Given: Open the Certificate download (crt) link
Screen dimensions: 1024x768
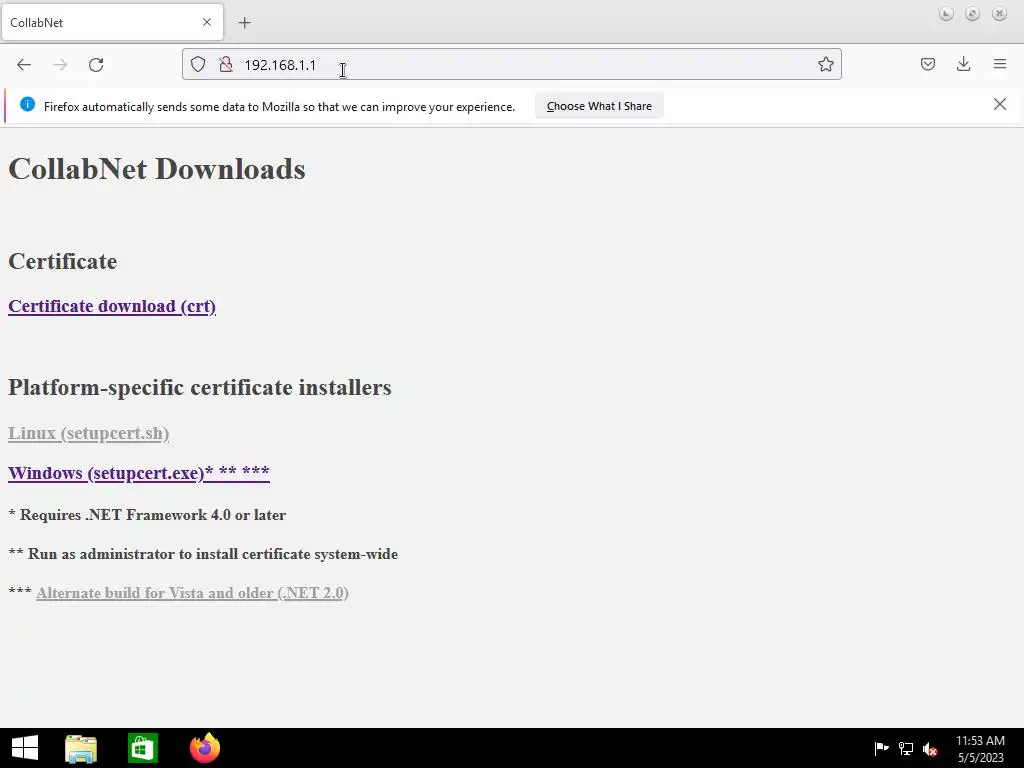Looking at the screenshot, I should tap(112, 306).
